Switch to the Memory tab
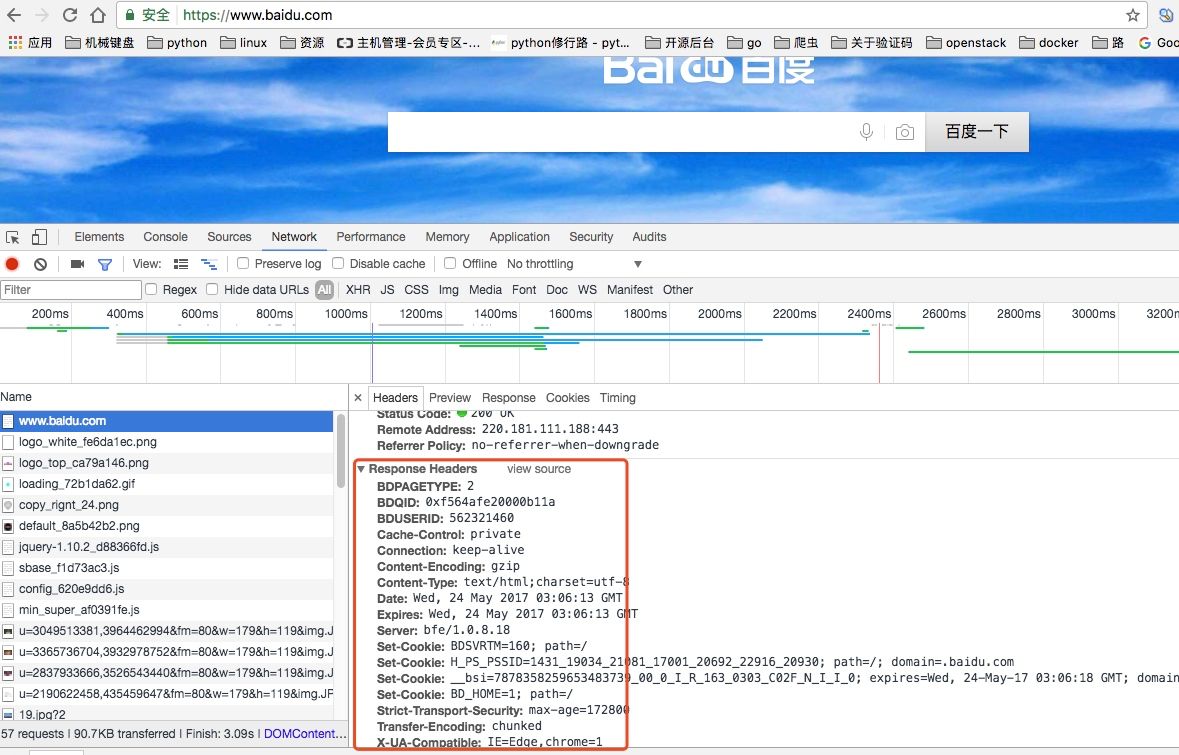 (x=447, y=237)
